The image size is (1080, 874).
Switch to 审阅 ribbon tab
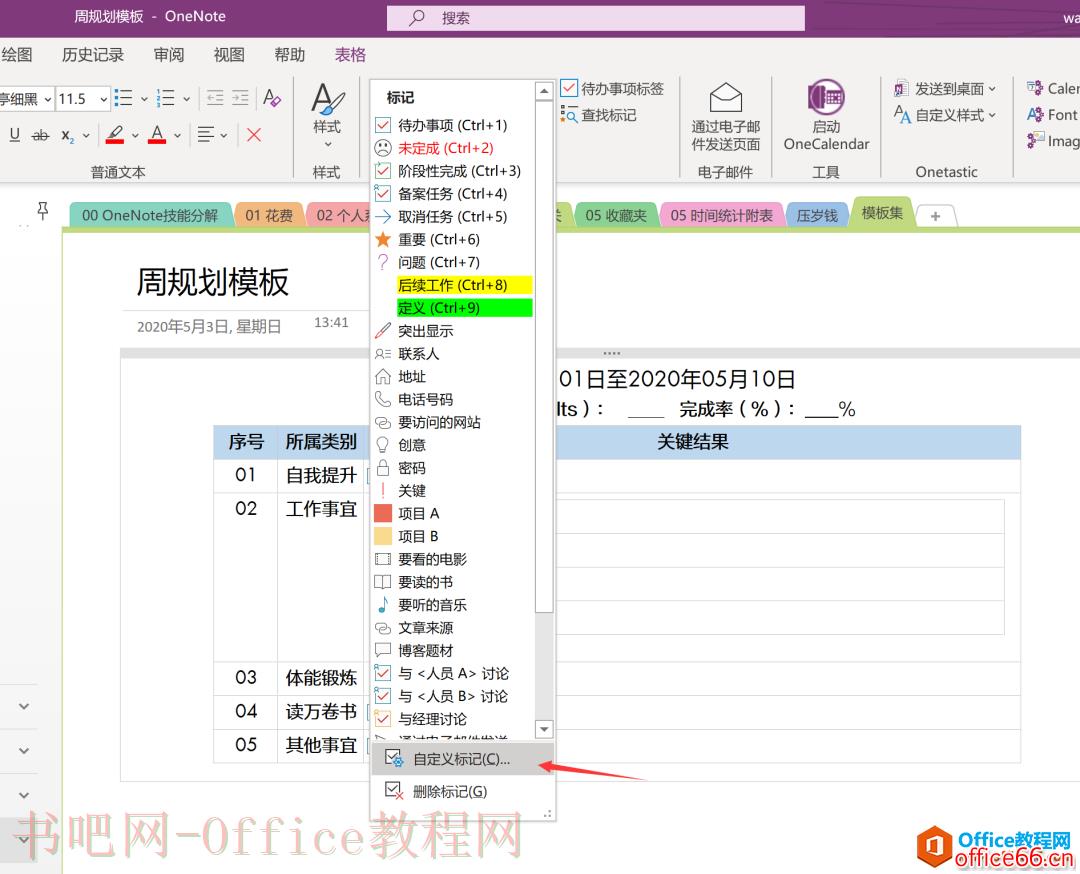pos(169,54)
